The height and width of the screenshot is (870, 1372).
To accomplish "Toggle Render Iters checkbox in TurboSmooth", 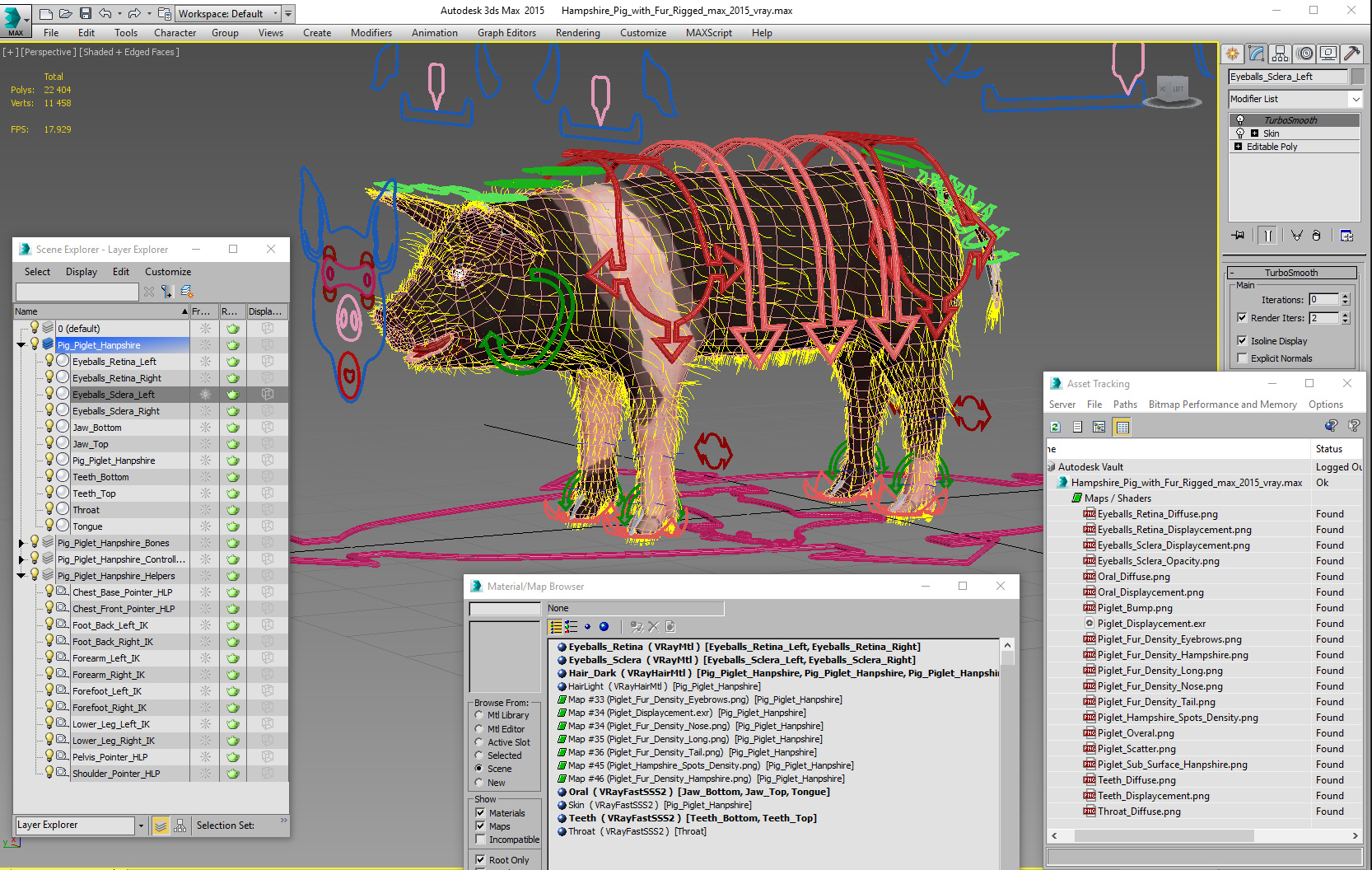I will coord(1242,317).
